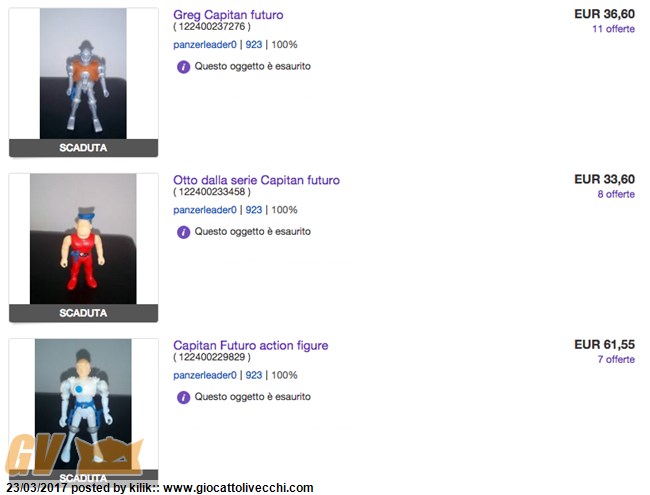
Task: Open seller panzerleader0 on Greg listing
Action: tap(205, 45)
